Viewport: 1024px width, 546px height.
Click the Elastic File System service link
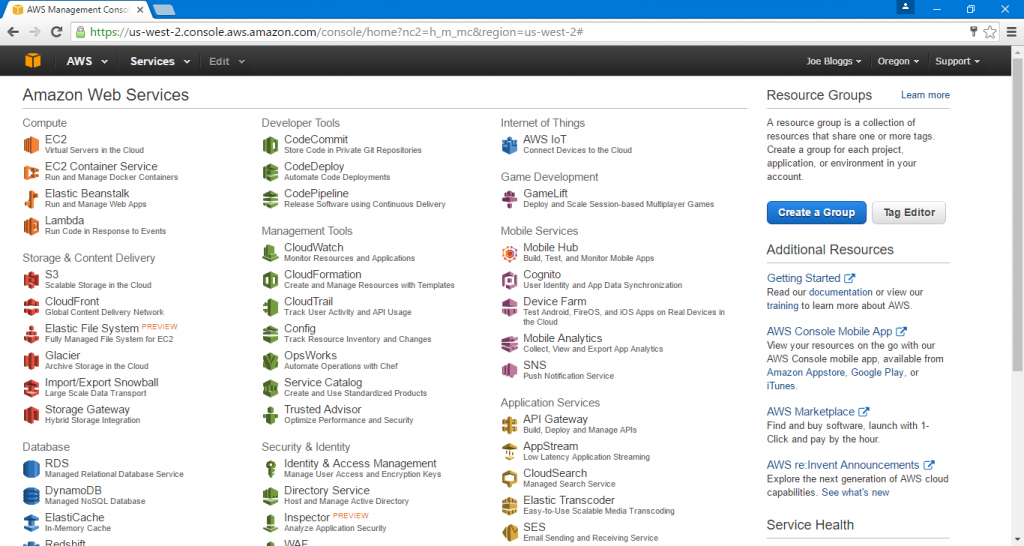click(x=91, y=329)
